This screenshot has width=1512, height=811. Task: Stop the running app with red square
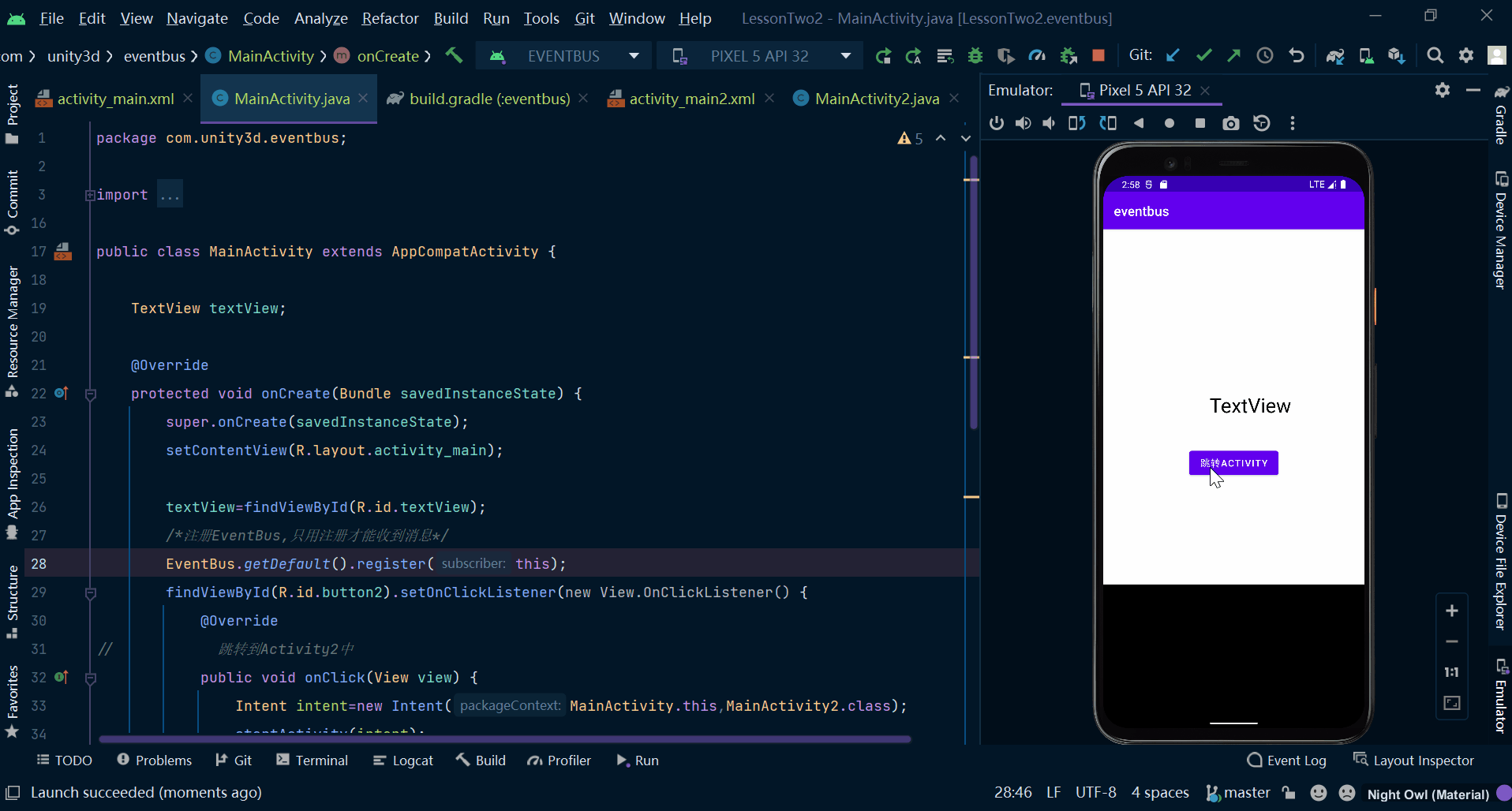(1098, 55)
